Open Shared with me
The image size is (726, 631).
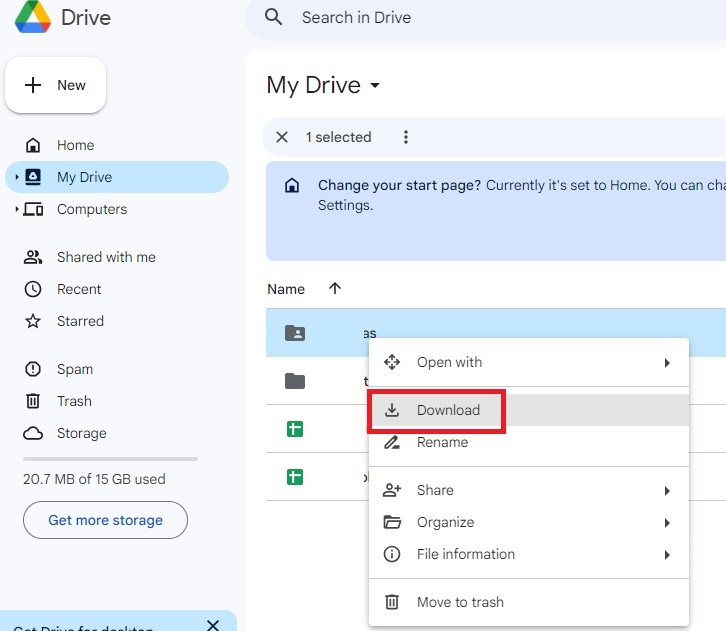(x=117, y=257)
